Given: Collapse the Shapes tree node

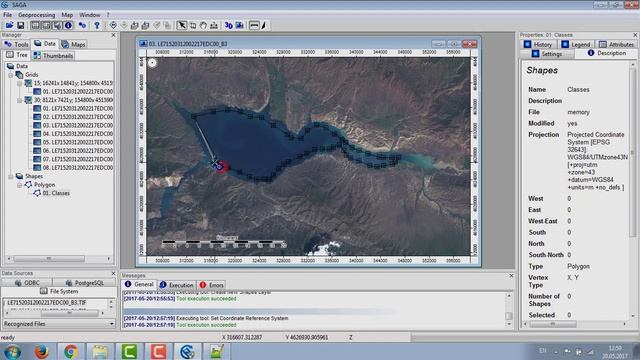Looking at the screenshot, I should (x=11, y=176).
